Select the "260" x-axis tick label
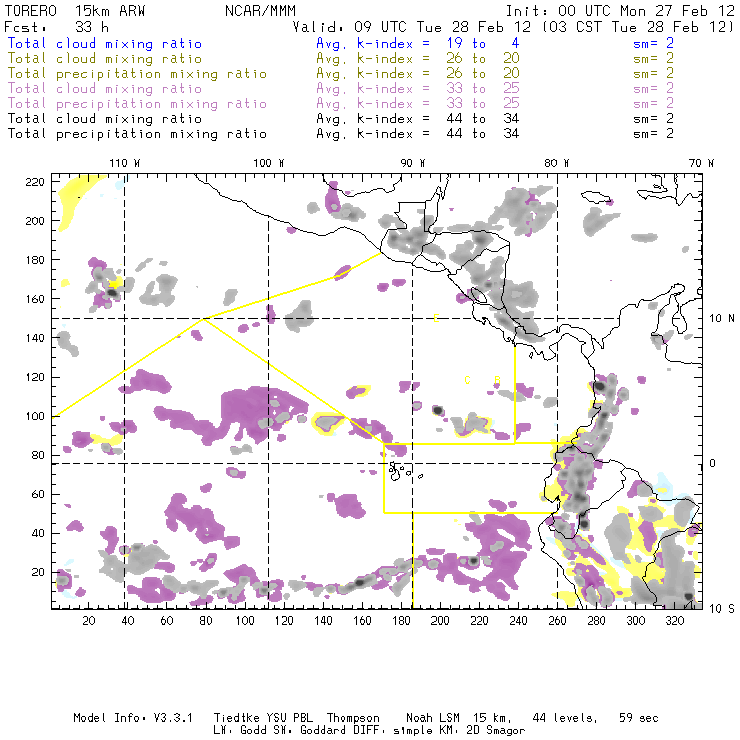The width and height of the screenshot is (740, 740). pyautogui.click(x=557, y=621)
